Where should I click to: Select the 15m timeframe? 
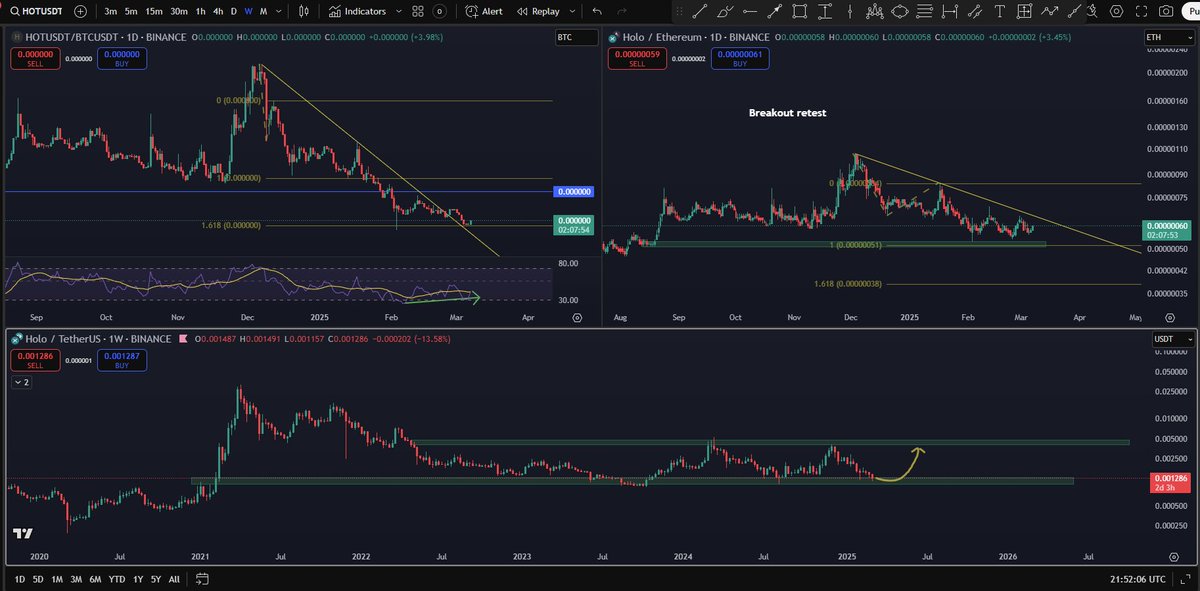coord(154,11)
